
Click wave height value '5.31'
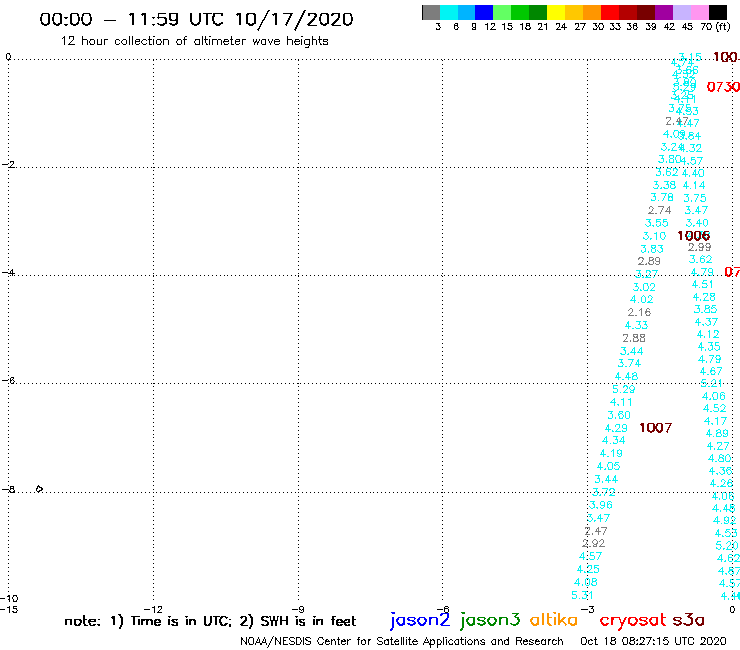click(x=582, y=595)
